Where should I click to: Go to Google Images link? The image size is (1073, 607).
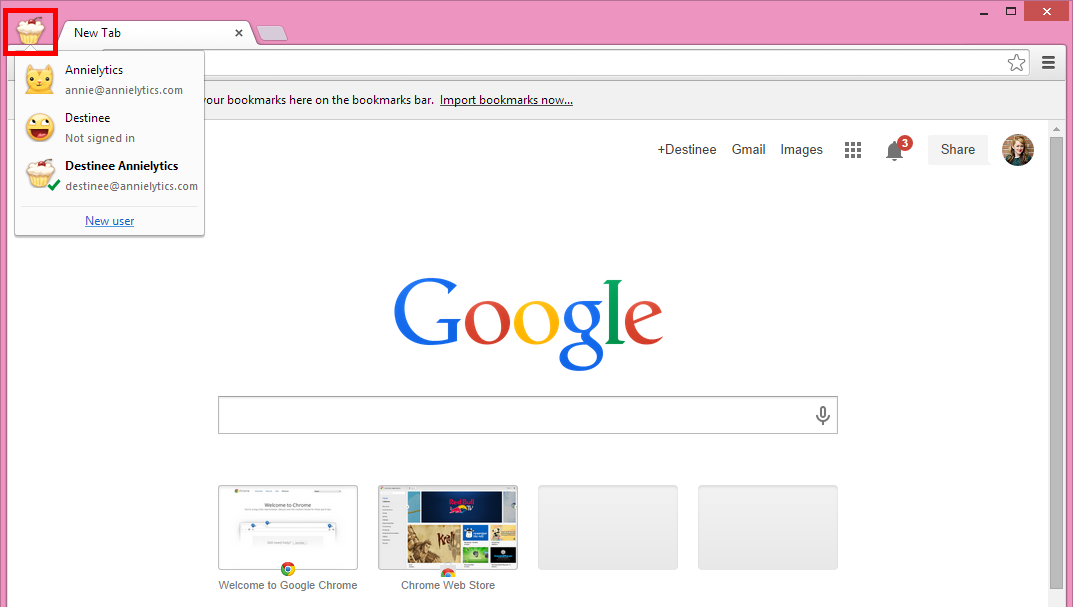pyautogui.click(x=801, y=149)
